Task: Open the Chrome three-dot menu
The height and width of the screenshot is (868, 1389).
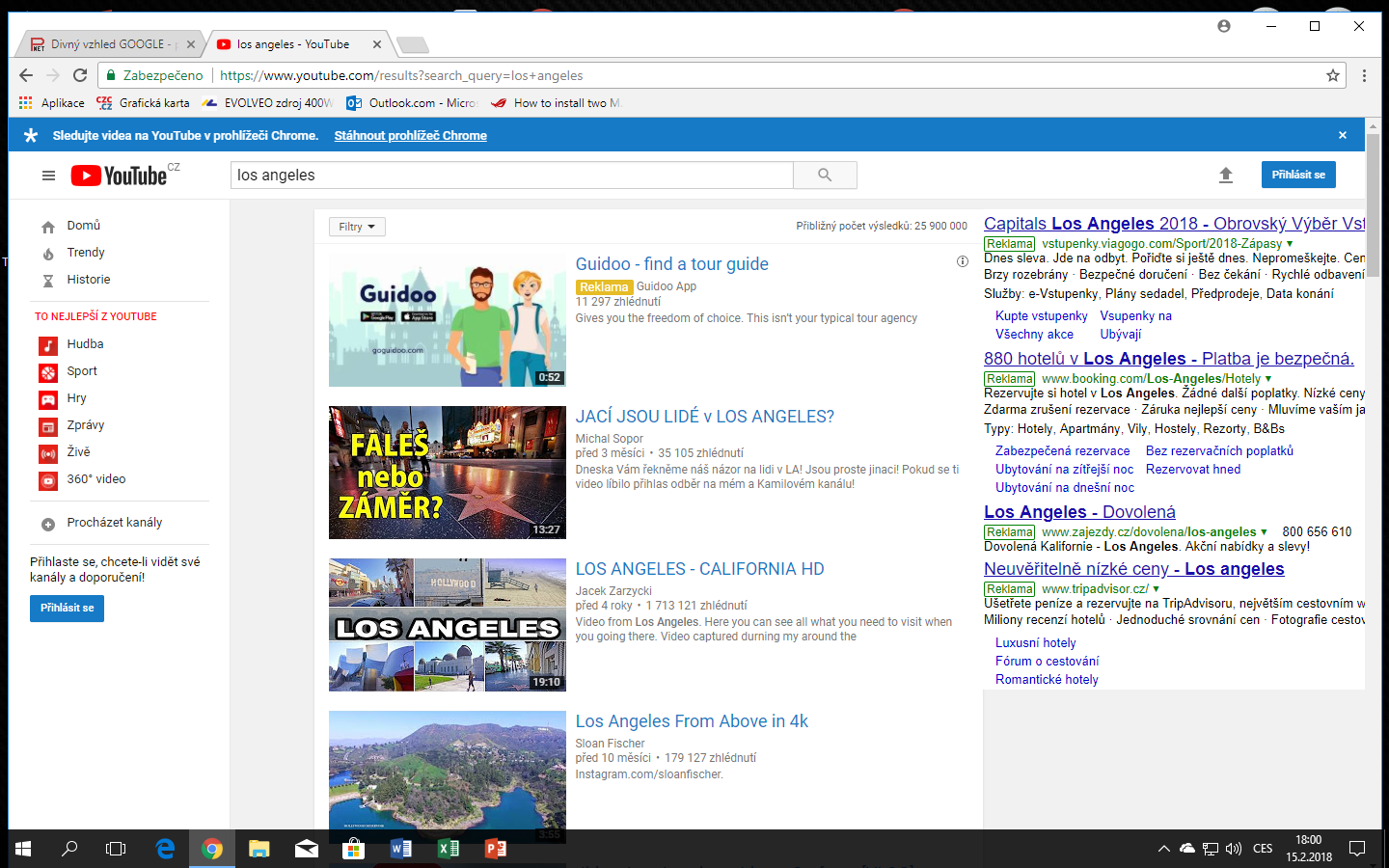Action: point(1364,75)
